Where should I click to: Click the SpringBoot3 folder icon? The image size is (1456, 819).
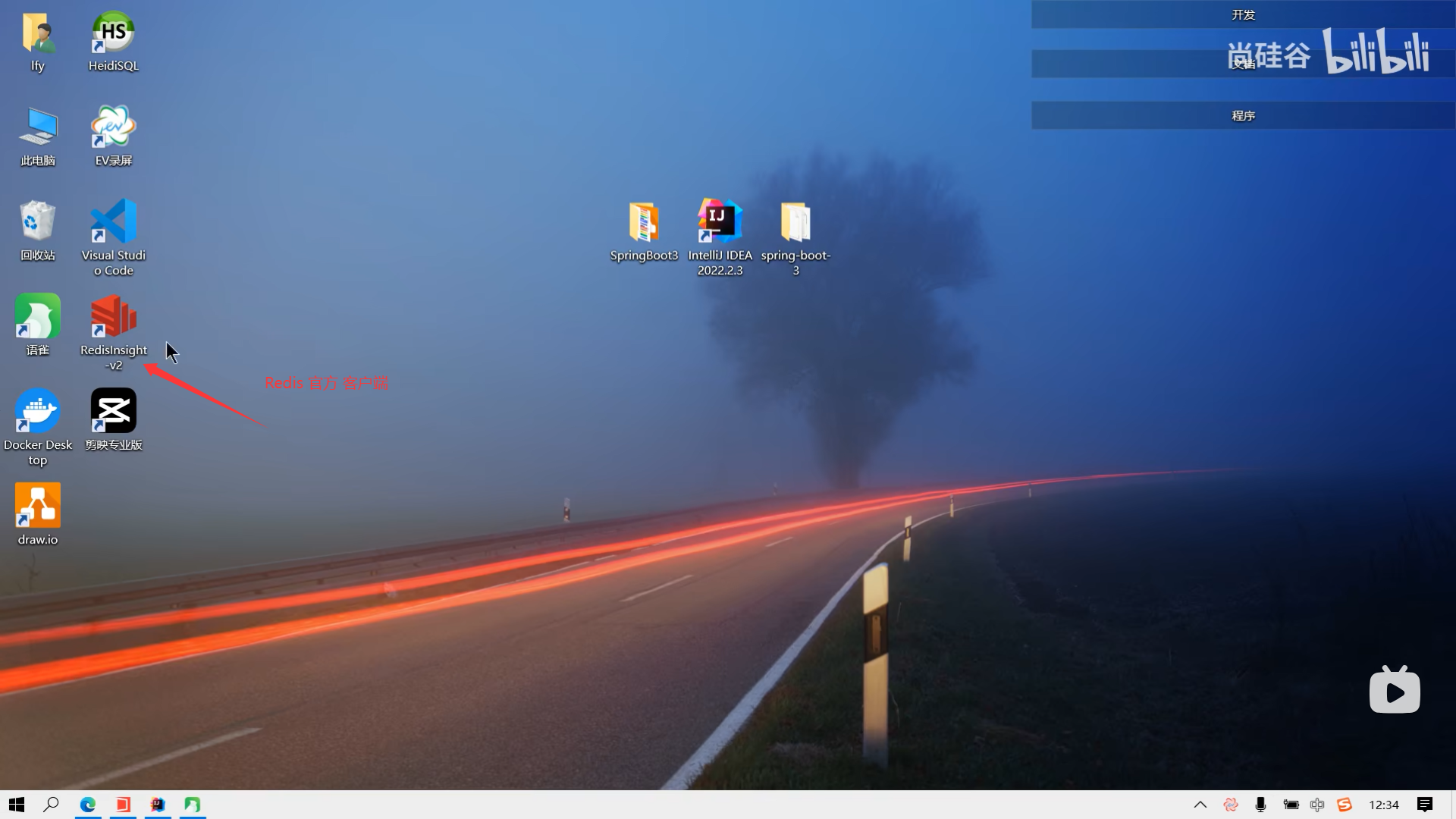click(644, 221)
